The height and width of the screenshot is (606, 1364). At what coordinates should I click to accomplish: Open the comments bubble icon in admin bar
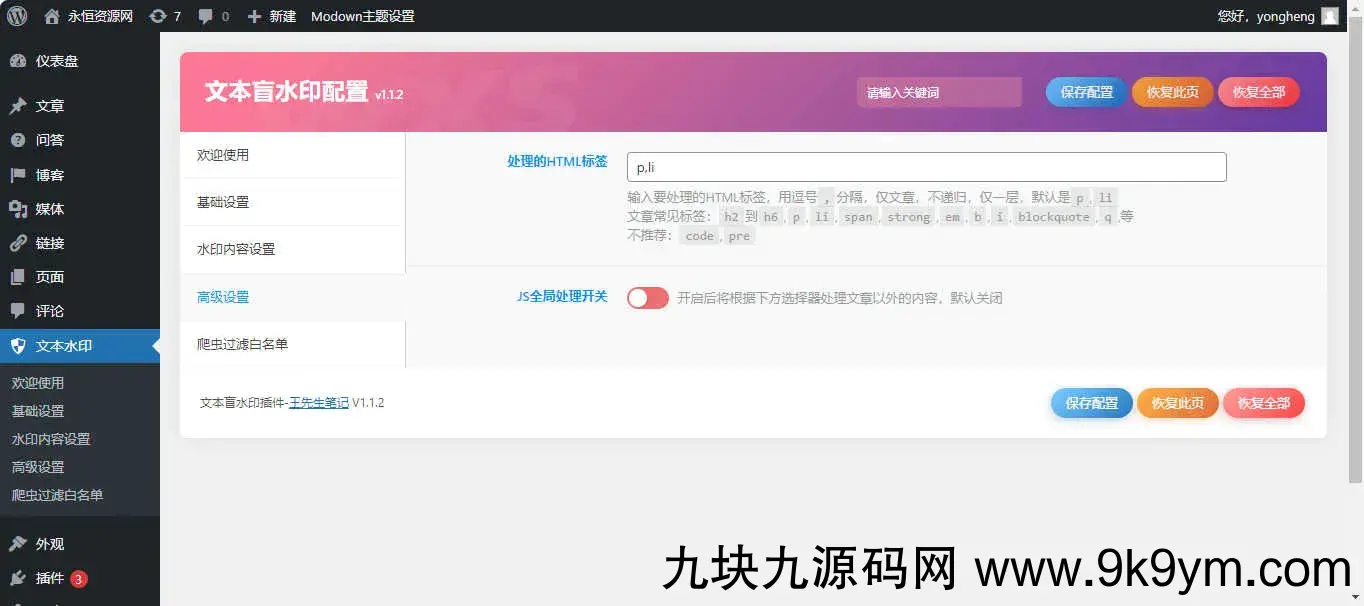(x=206, y=16)
